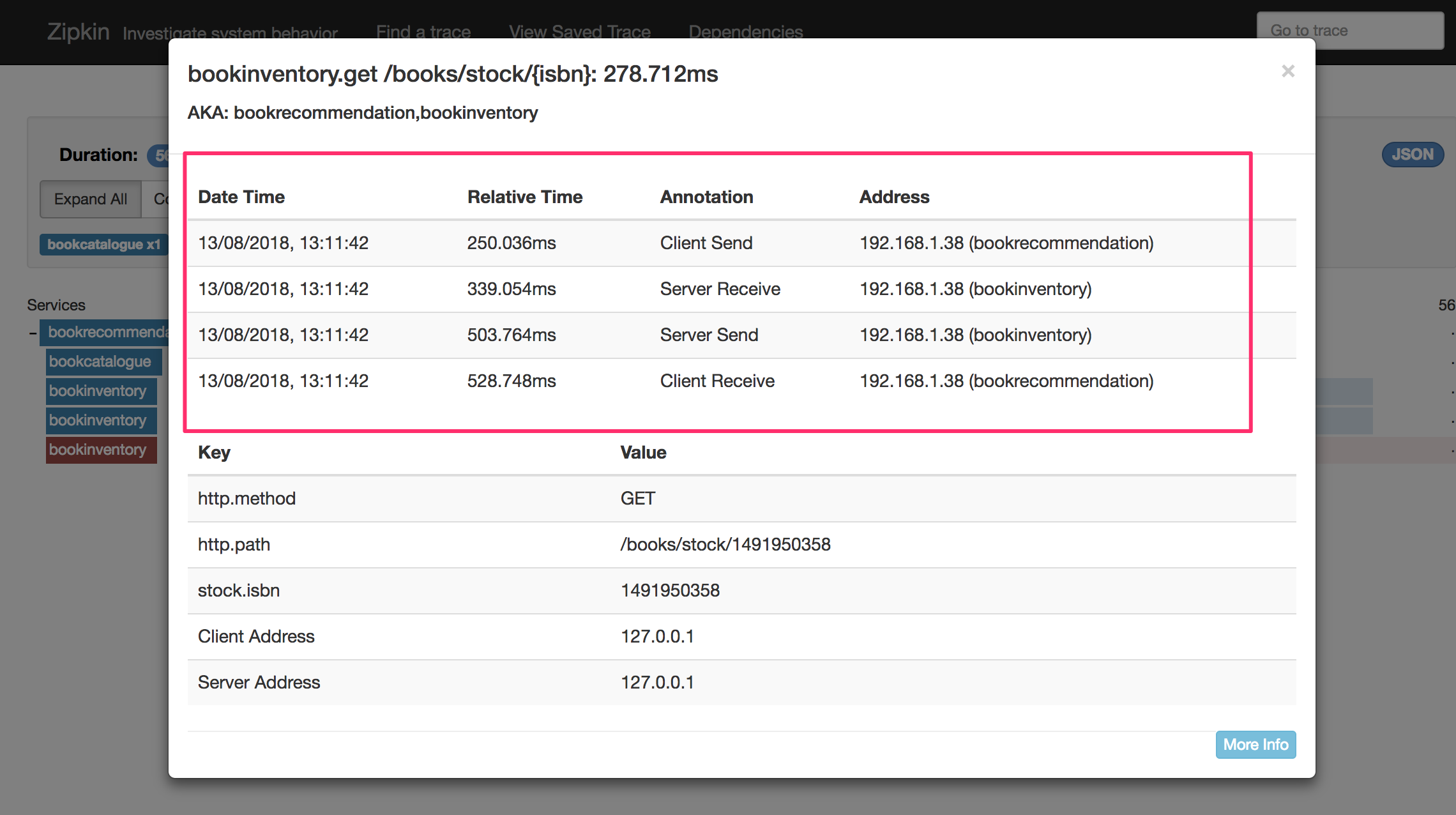Click the stock.isbn value 1491950358
The image size is (1456, 815).
pos(670,590)
